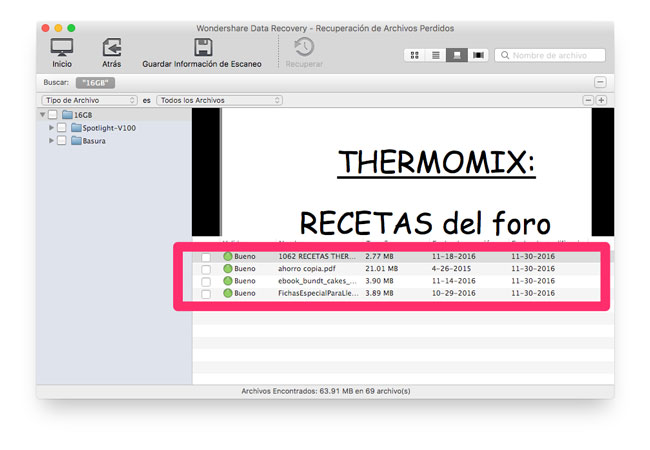Collapse the 16GB tree node
The height and width of the screenshot is (450, 650).
pyautogui.click(x=42, y=114)
